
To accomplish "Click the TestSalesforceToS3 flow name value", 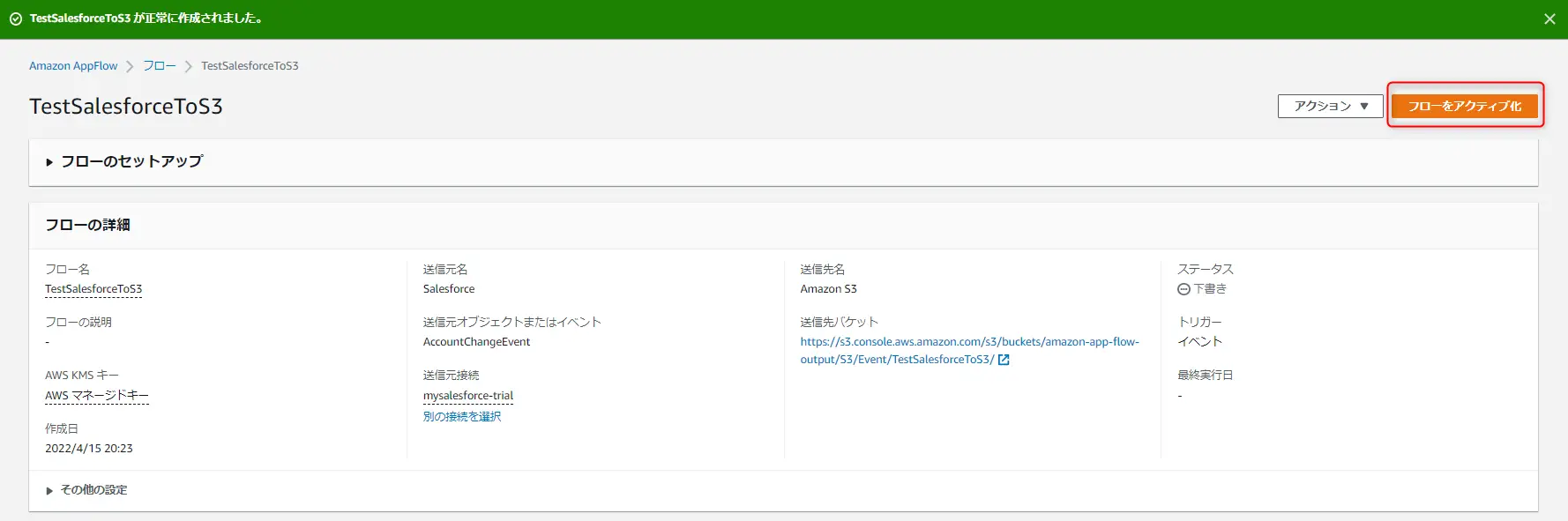I will (93, 289).
